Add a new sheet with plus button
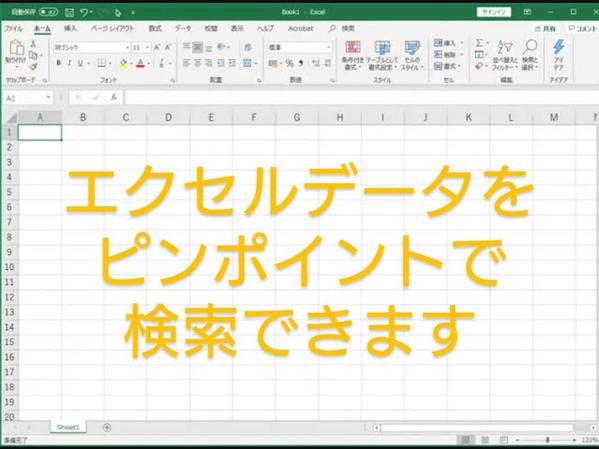This screenshot has height=449, width=599. coord(107,427)
